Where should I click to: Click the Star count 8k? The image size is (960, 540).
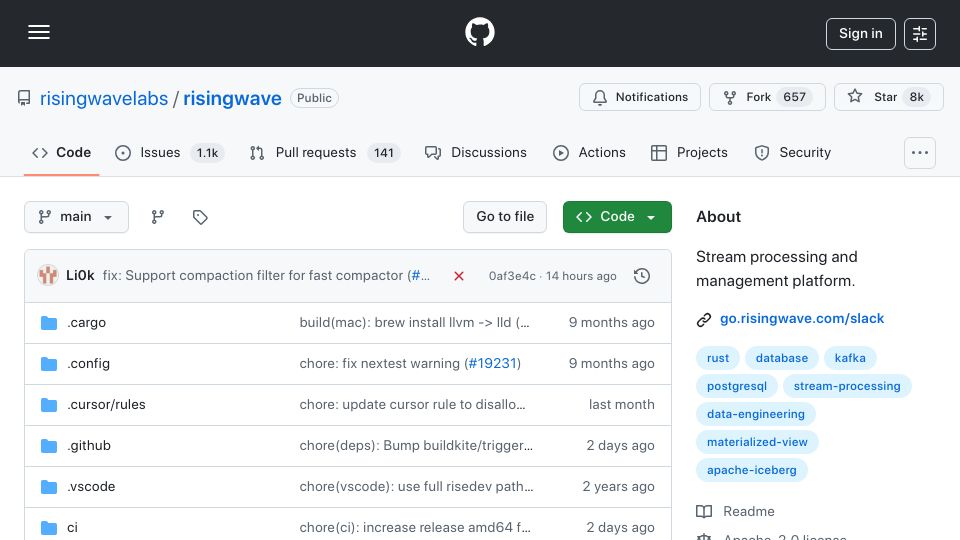point(917,97)
